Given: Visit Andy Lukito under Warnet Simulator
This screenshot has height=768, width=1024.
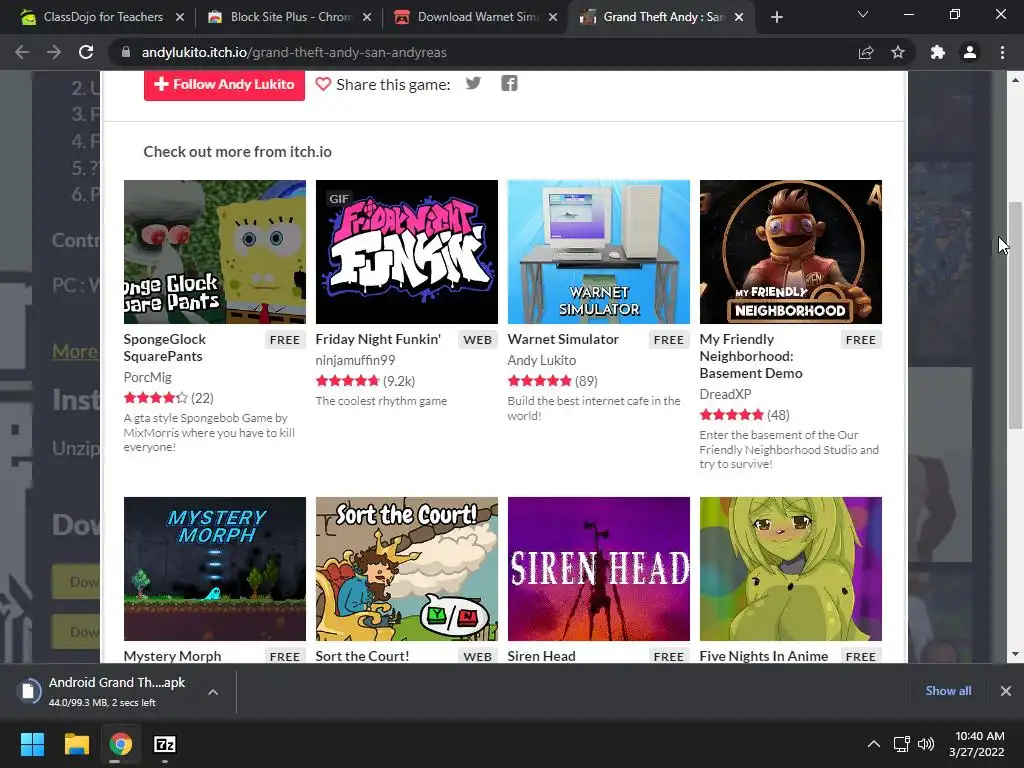Looking at the screenshot, I should pyautogui.click(x=541, y=360).
